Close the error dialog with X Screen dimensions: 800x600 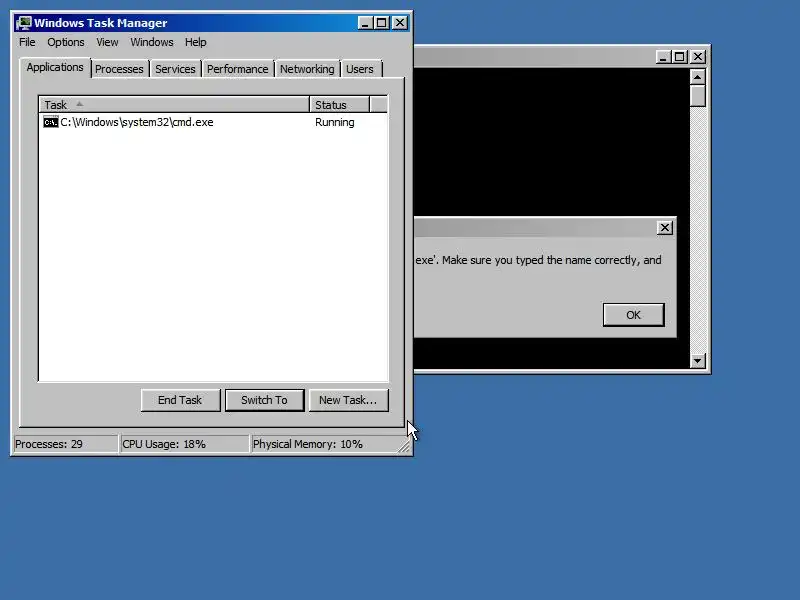665,228
